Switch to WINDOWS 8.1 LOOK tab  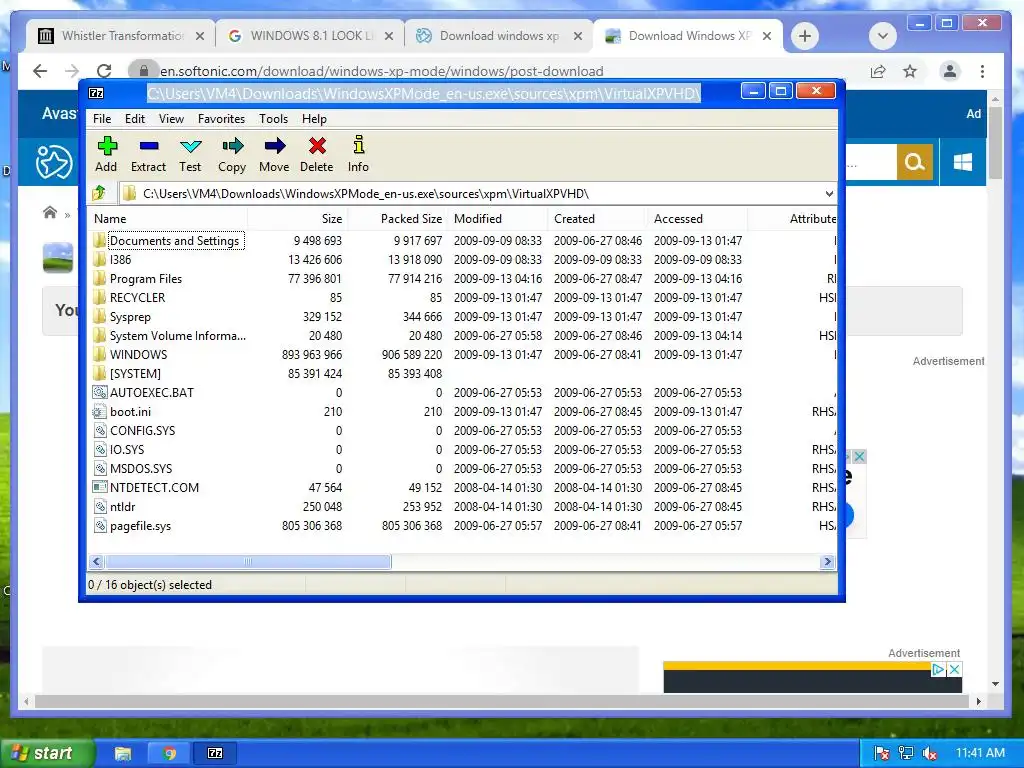[x=310, y=36]
